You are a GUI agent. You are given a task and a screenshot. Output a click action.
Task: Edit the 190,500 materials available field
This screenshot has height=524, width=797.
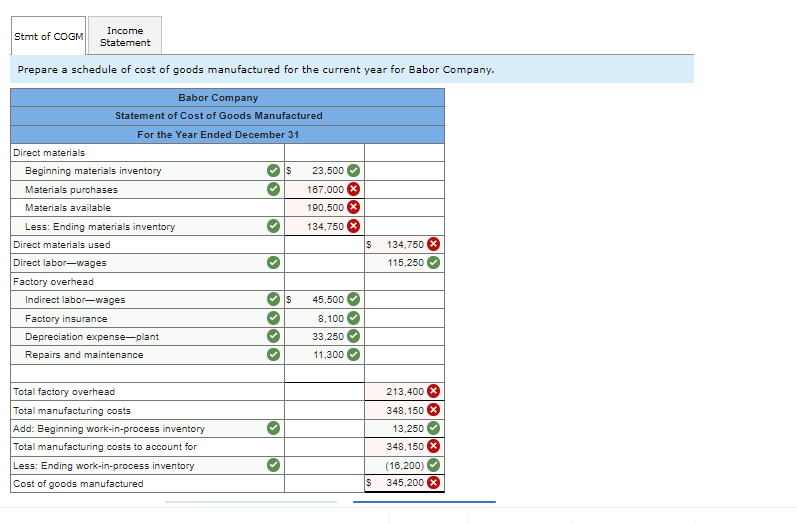pyautogui.click(x=324, y=207)
